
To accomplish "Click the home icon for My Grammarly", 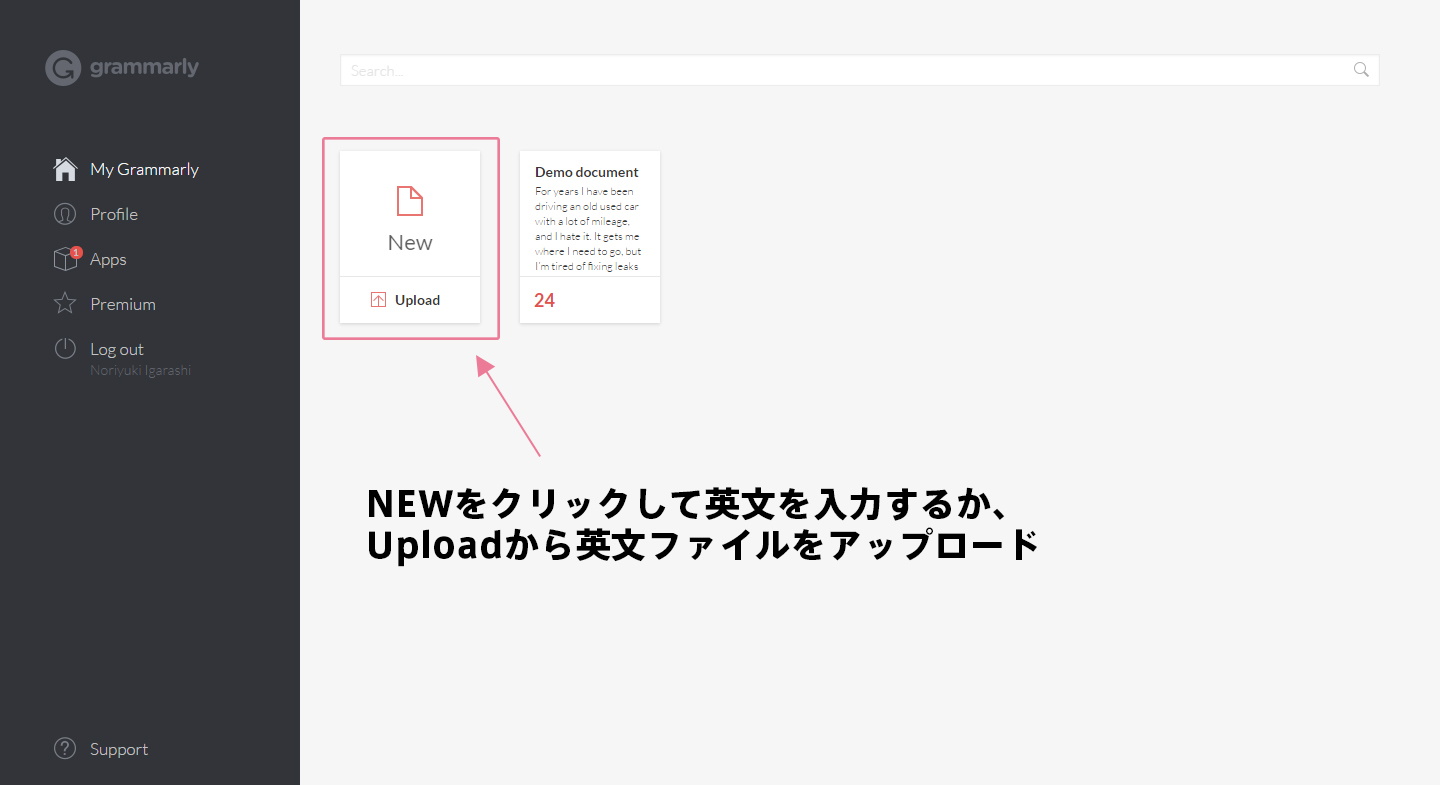I will click(65, 169).
